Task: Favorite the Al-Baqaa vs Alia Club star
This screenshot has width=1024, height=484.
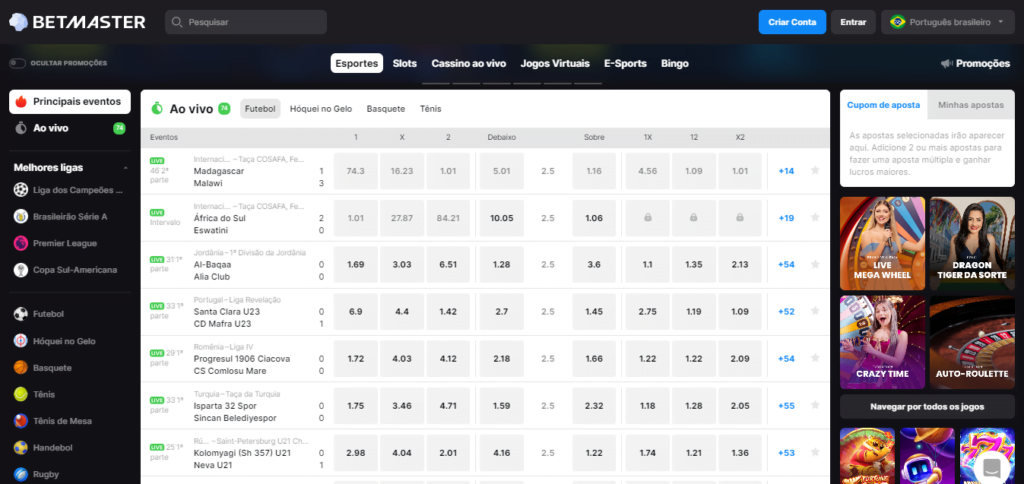Action: pos(815,265)
